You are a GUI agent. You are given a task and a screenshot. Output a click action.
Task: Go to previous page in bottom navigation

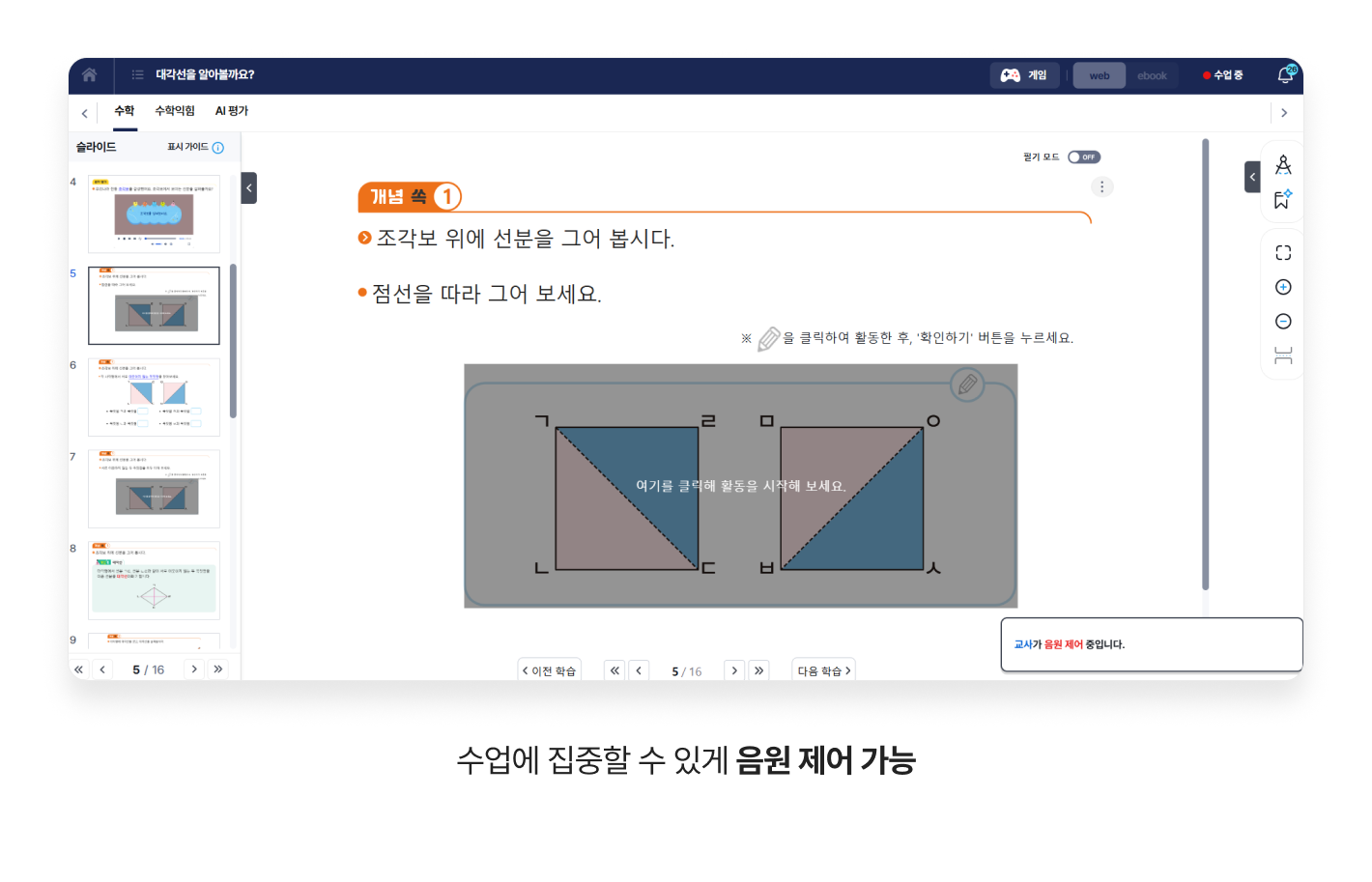[639, 670]
